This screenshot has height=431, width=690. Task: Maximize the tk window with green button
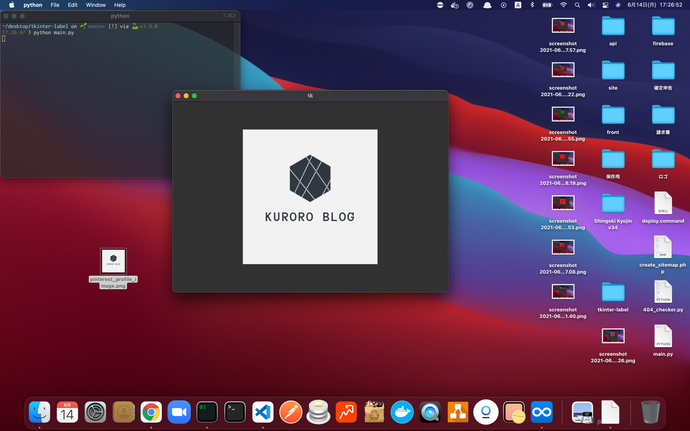click(x=195, y=96)
